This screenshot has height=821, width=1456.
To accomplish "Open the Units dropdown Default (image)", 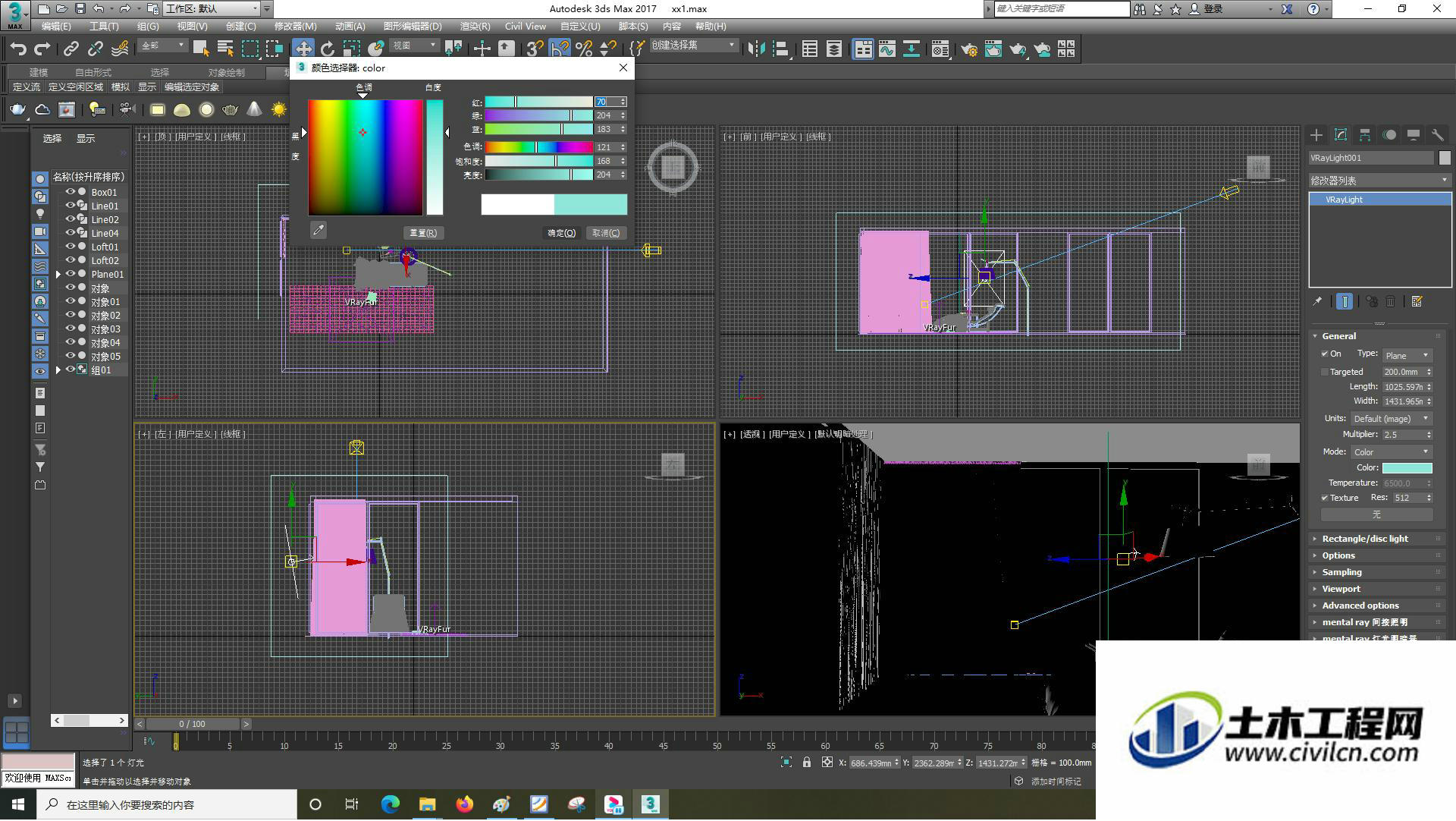I will point(1392,419).
